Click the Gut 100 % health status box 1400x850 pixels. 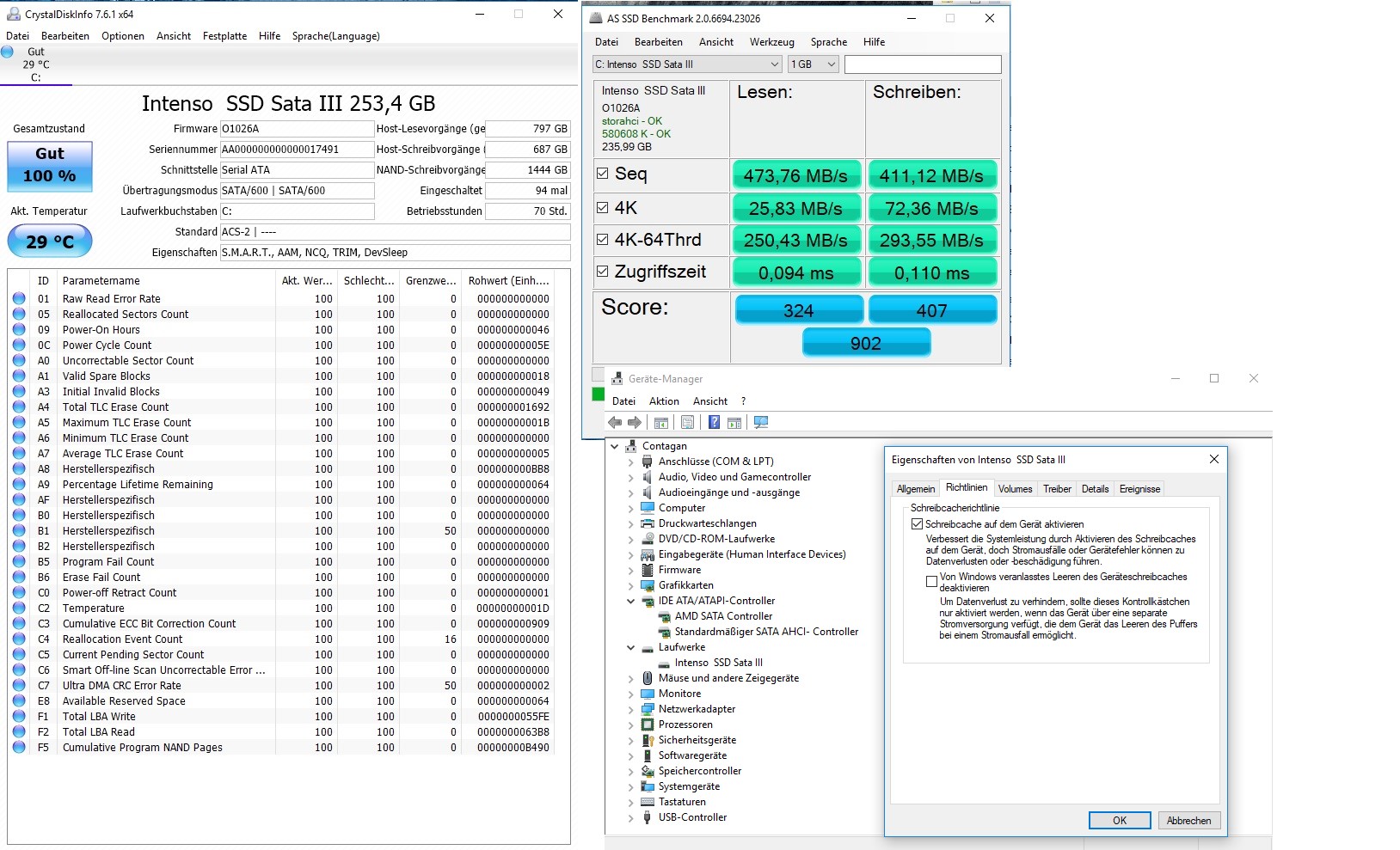(x=50, y=166)
